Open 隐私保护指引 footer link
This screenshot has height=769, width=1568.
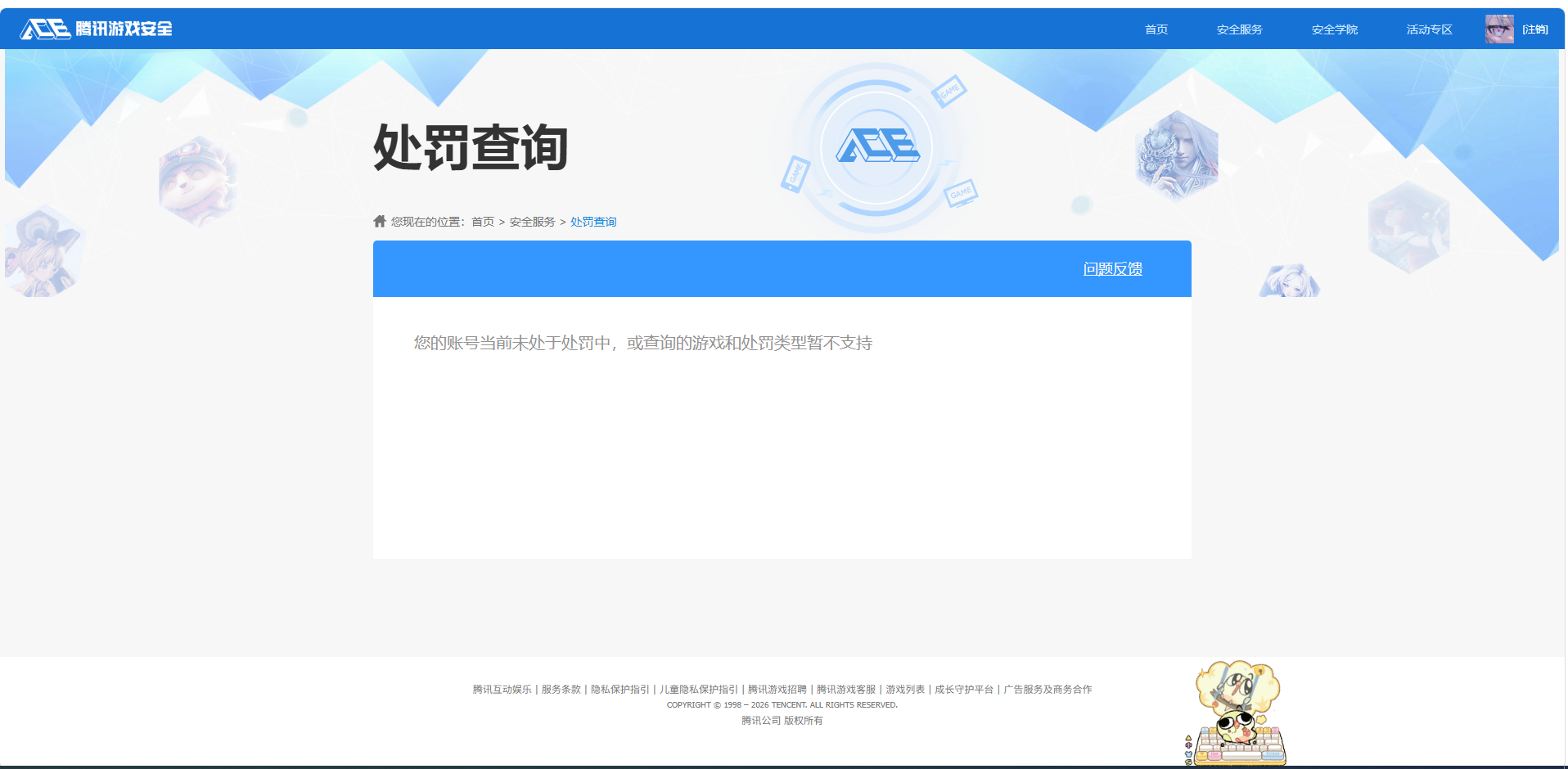coord(620,690)
